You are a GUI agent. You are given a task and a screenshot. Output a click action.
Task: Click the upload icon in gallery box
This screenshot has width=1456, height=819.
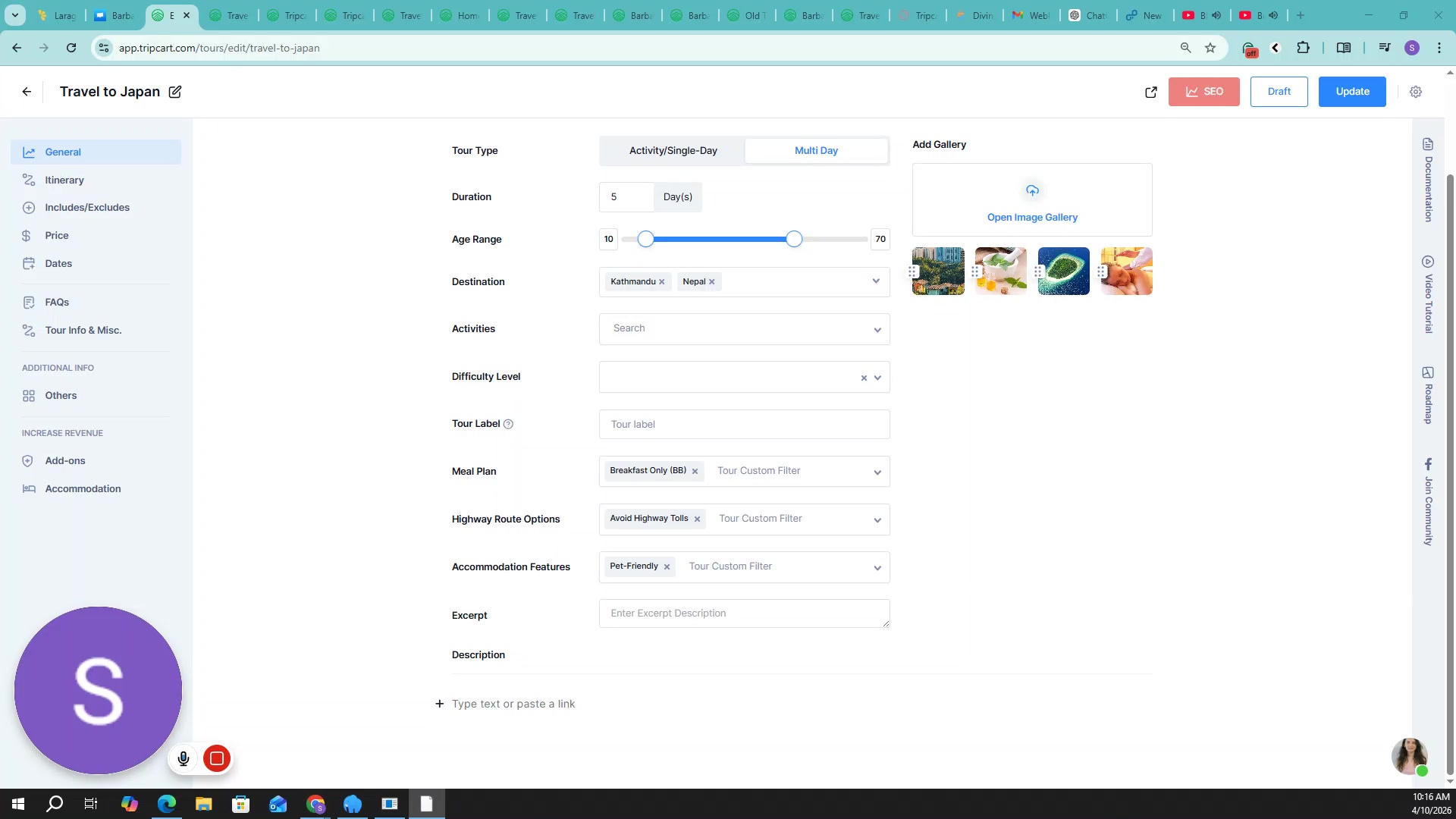[x=1031, y=190]
